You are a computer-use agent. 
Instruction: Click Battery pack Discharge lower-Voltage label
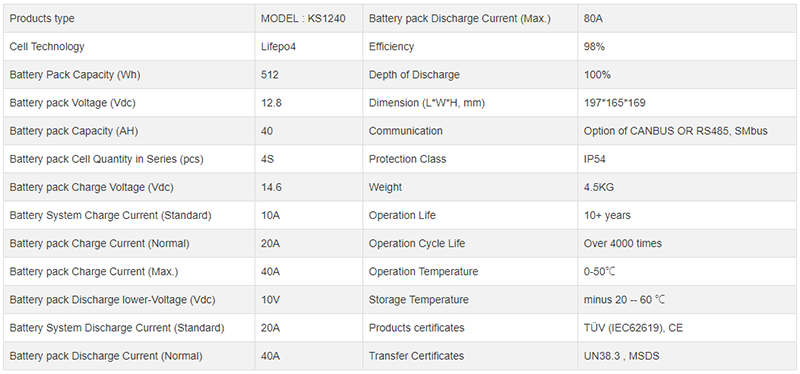point(112,300)
